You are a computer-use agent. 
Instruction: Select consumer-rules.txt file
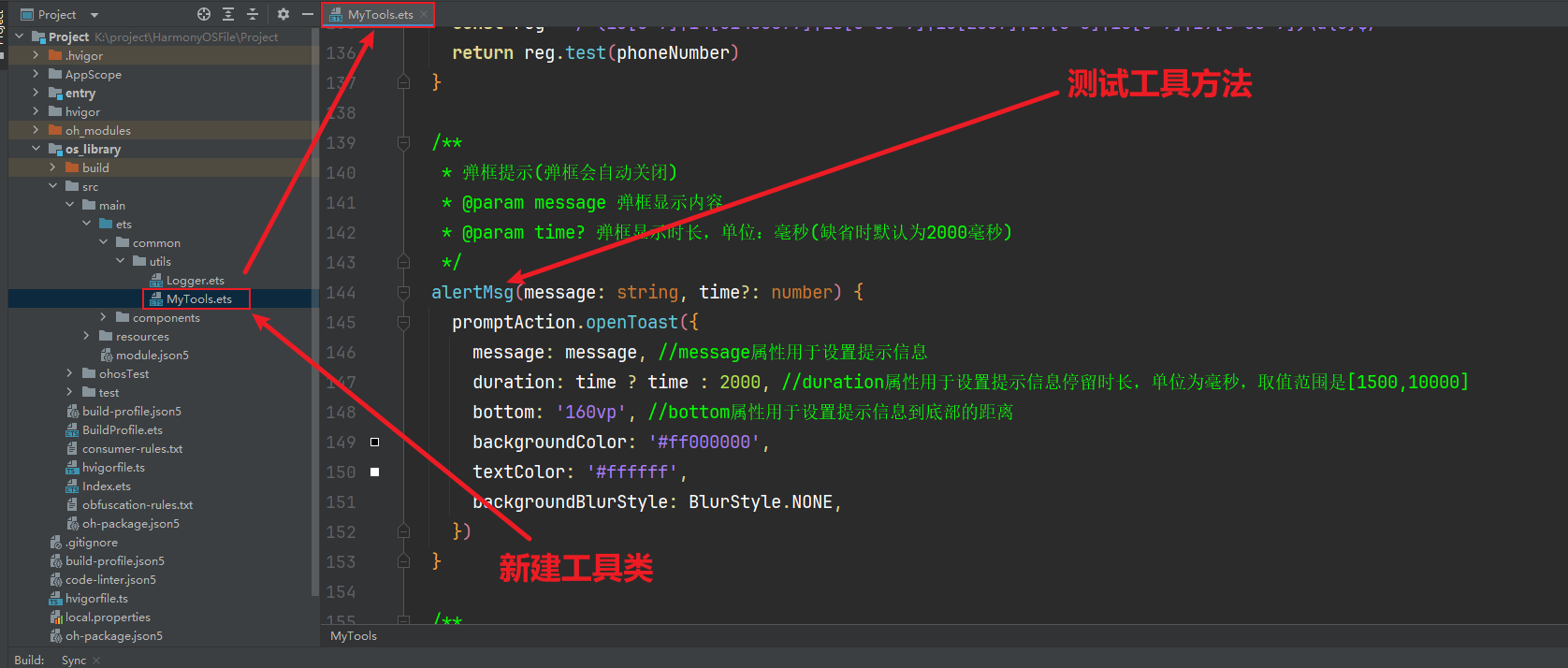(x=133, y=449)
